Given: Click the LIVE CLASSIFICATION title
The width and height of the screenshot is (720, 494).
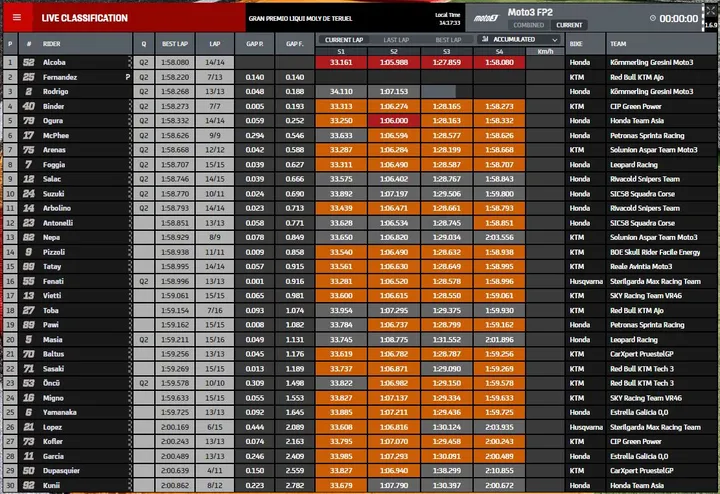Looking at the screenshot, I should tap(84, 18).
